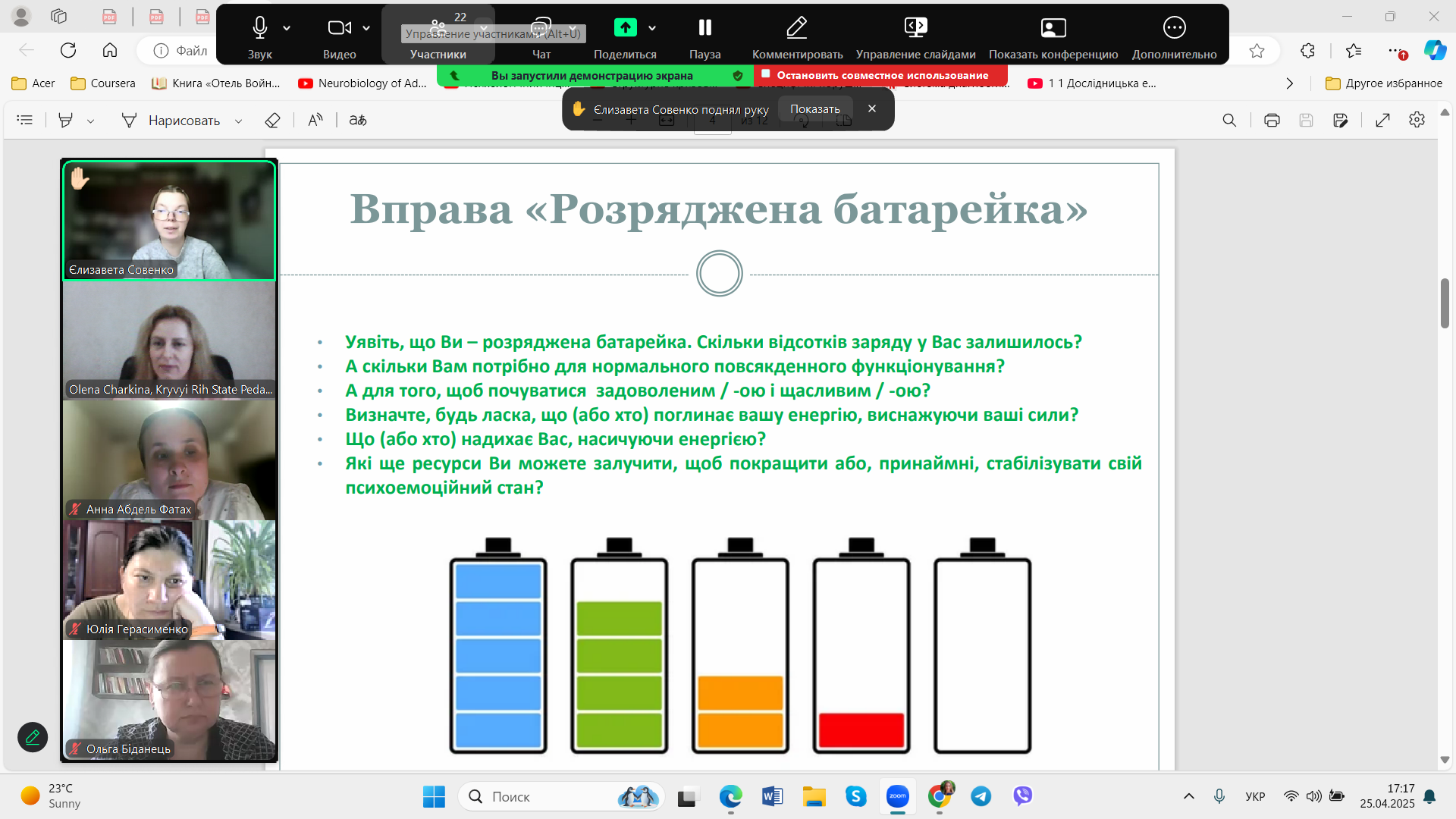Stop sharing (Остановить совместное использование)
The width and height of the screenshot is (1456, 819).
point(881,75)
